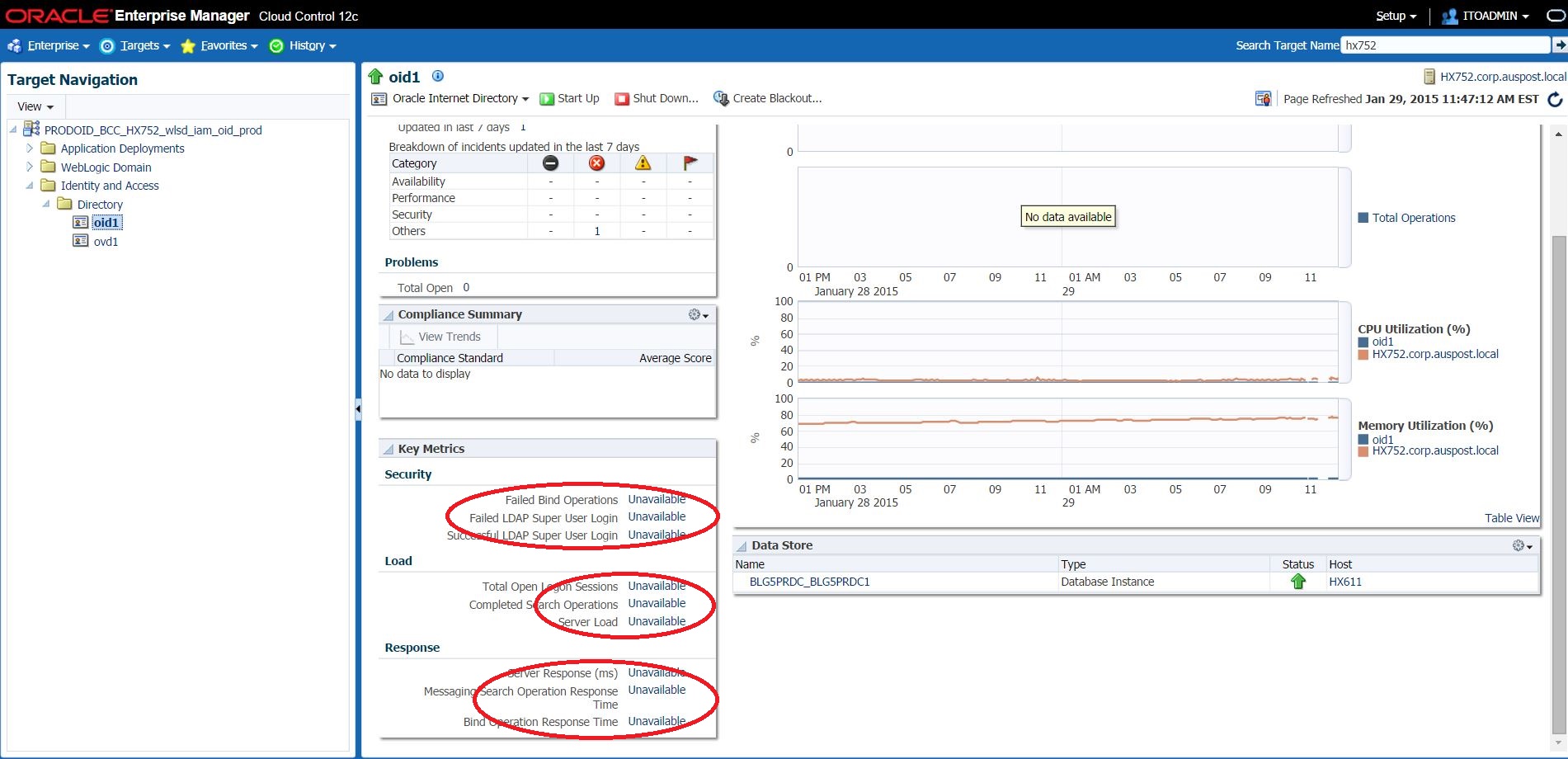Open the BLG5PRDC_BLG5PRDC1 database link
The width and height of the screenshot is (1568, 759).
click(809, 582)
